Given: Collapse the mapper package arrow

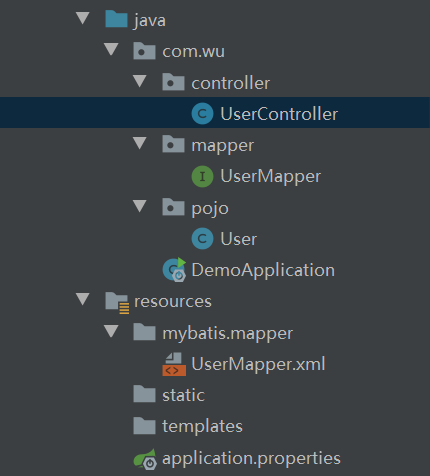Looking at the screenshot, I should (x=140, y=143).
